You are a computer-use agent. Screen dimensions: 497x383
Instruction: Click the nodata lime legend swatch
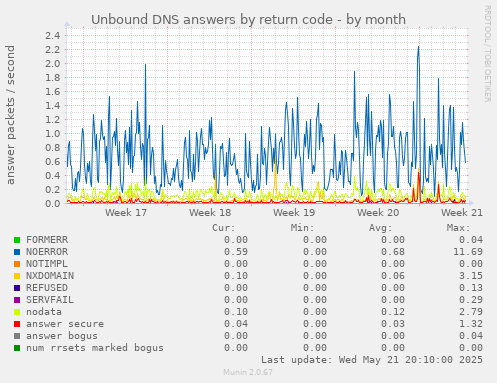click(17, 312)
